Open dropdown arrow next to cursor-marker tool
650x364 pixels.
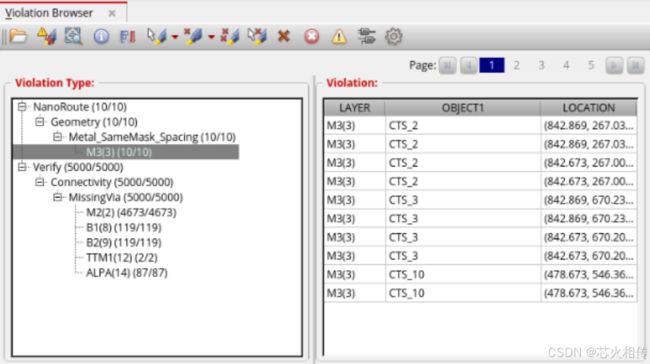click(175, 37)
